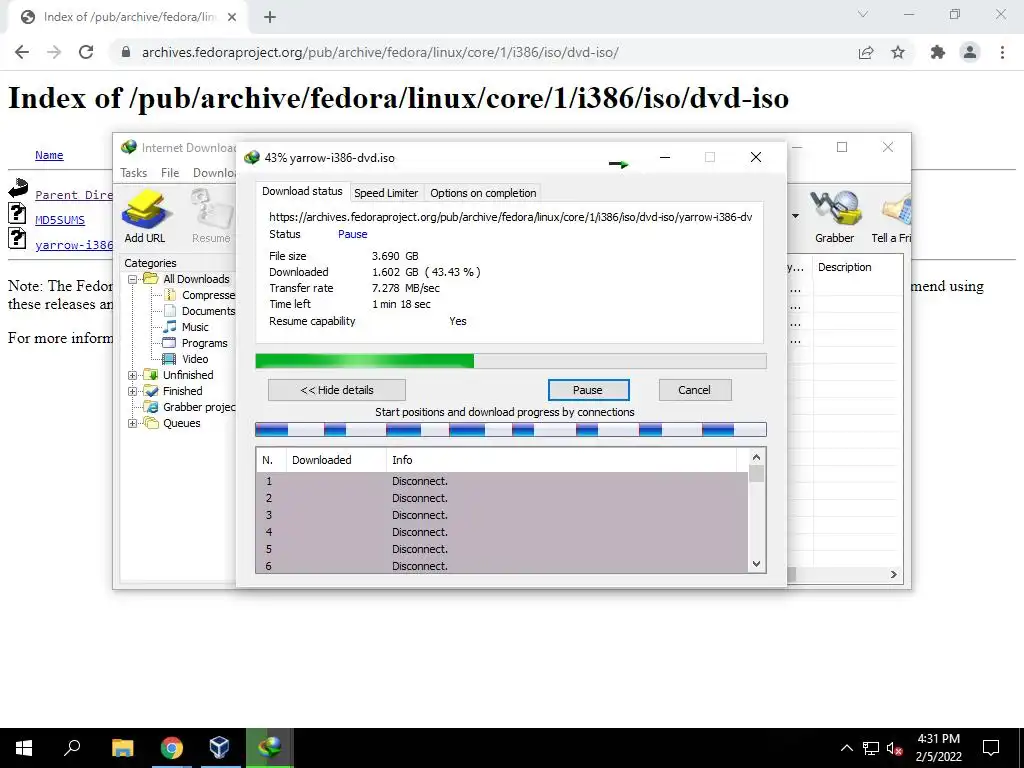Image resolution: width=1024 pixels, height=768 pixels.
Task: Open the File menu in IDM
Action: (x=170, y=173)
